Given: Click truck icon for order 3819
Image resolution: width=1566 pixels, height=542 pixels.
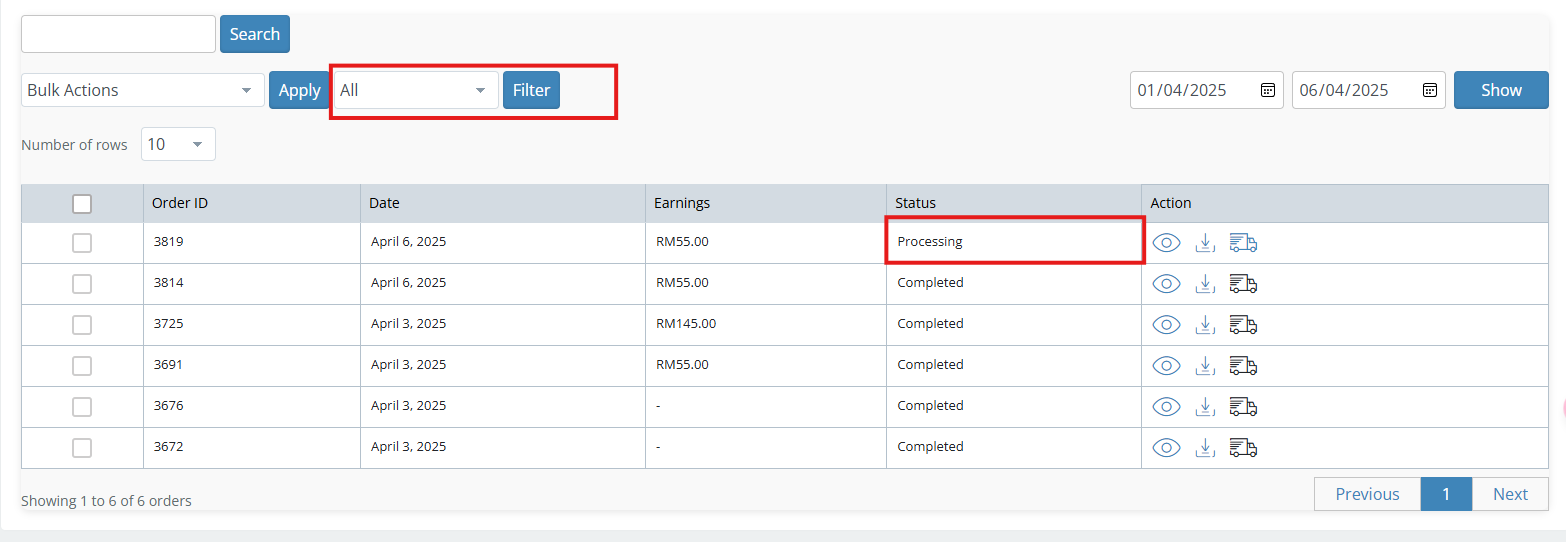Looking at the screenshot, I should (1243, 243).
